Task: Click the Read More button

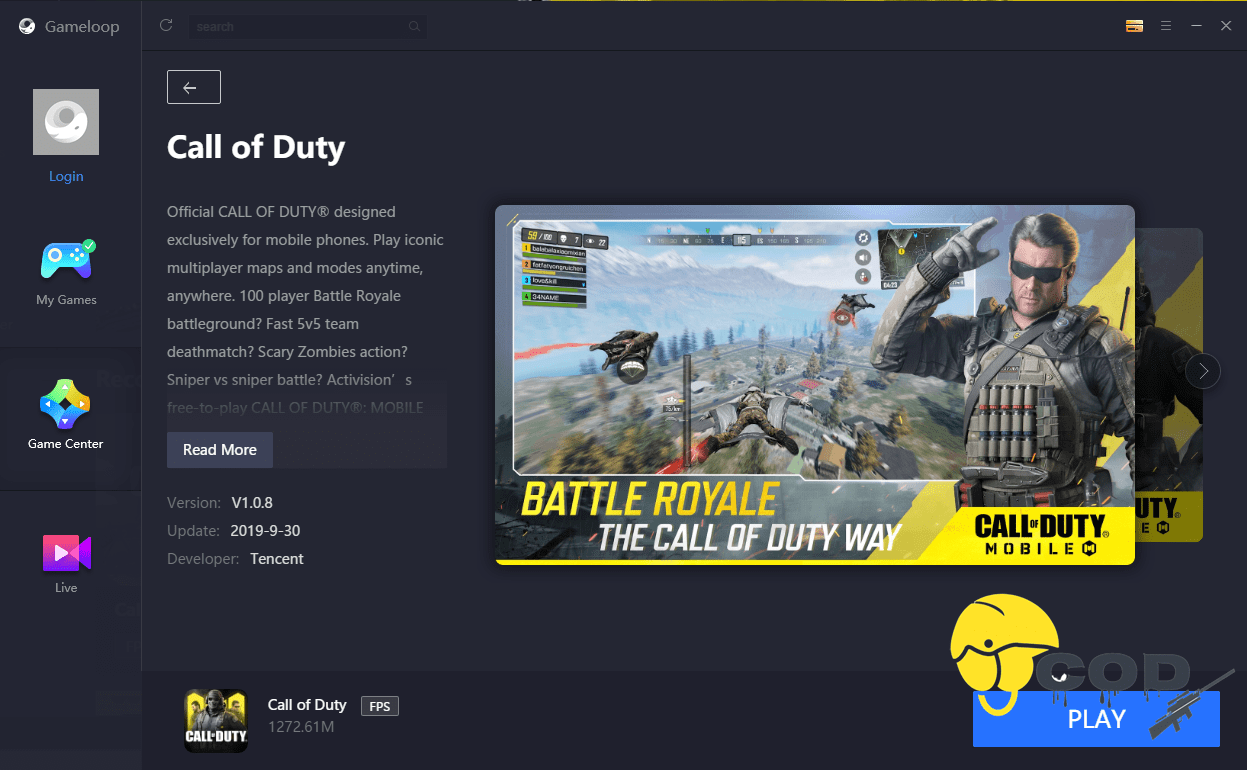Action: coord(220,450)
